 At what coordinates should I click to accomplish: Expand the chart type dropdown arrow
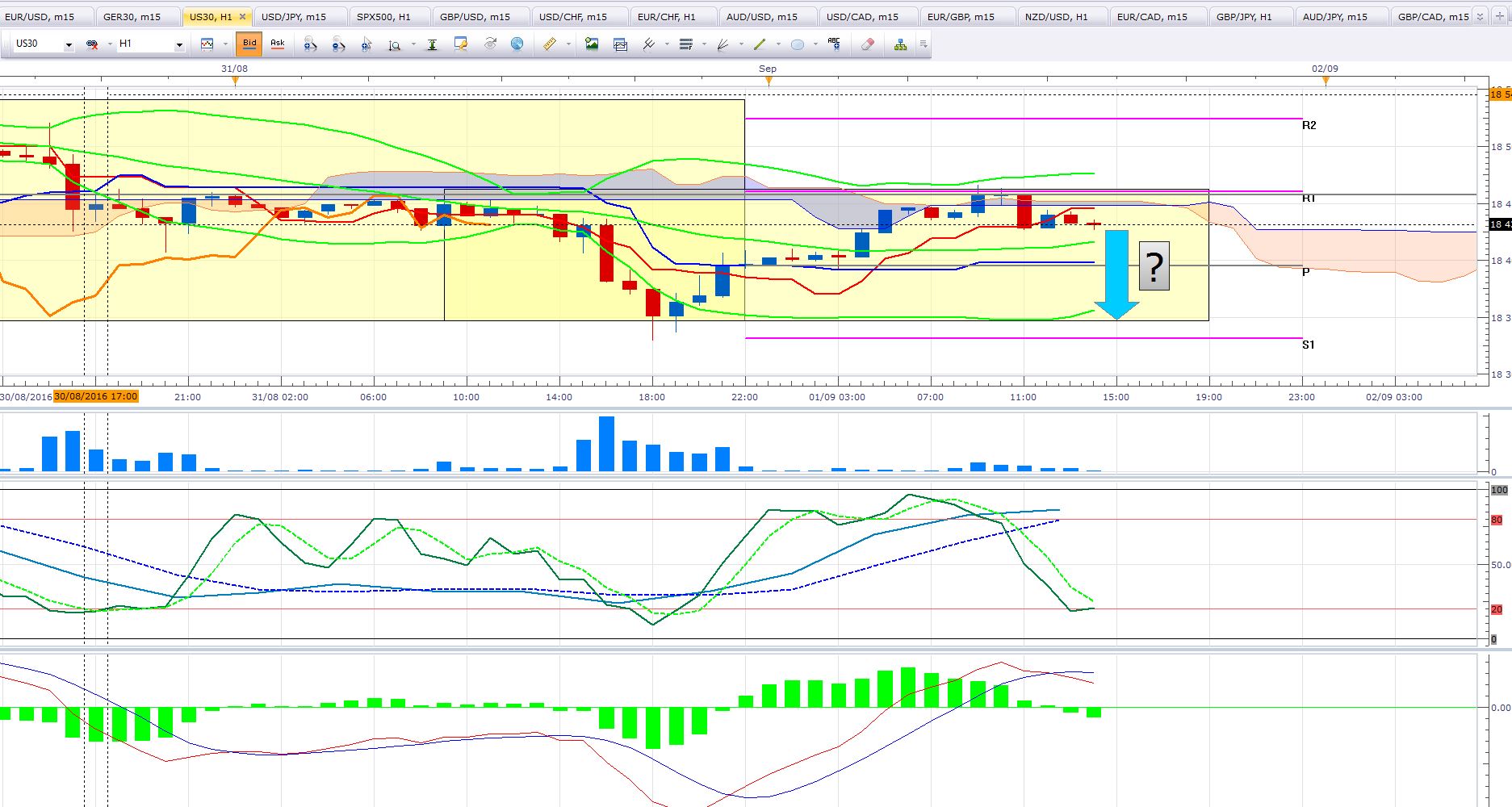pyautogui.click(x=225, y=44)
